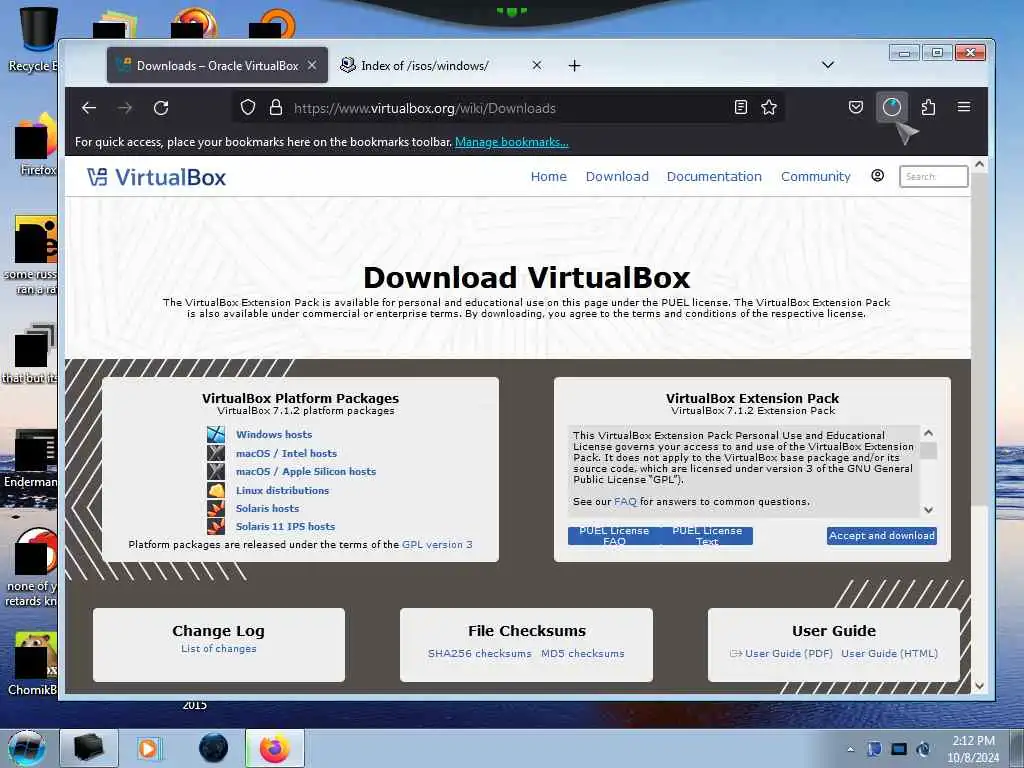Click the macOS Intel hosts icon
This screenshot has width=1024, height=768.
216,453
